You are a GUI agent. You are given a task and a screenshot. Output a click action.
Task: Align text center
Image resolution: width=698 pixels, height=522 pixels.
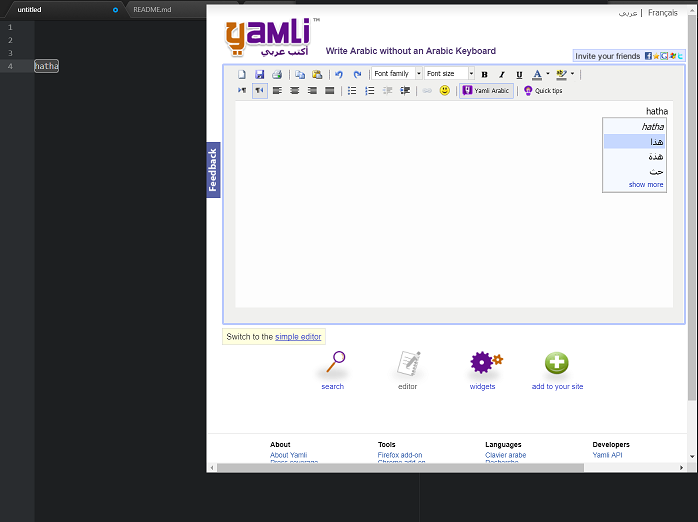(x=295, y=91)
